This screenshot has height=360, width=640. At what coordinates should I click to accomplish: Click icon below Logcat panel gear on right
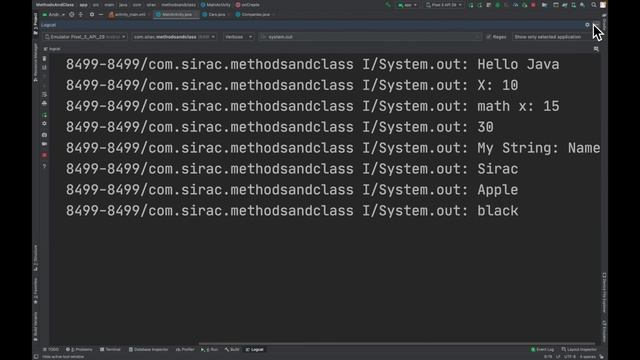(x=596, y=49)
